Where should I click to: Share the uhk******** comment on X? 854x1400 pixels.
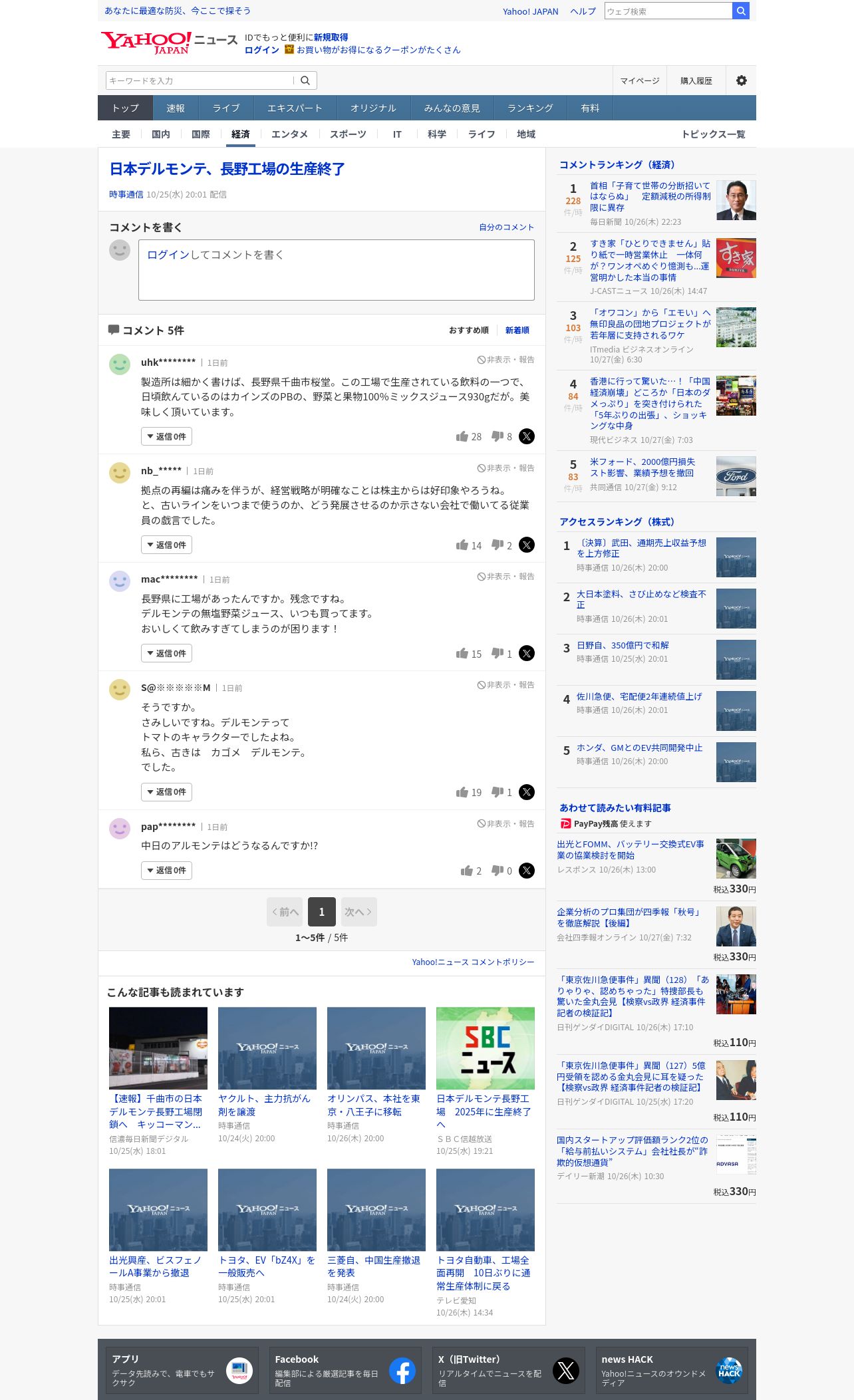(526, 436)
